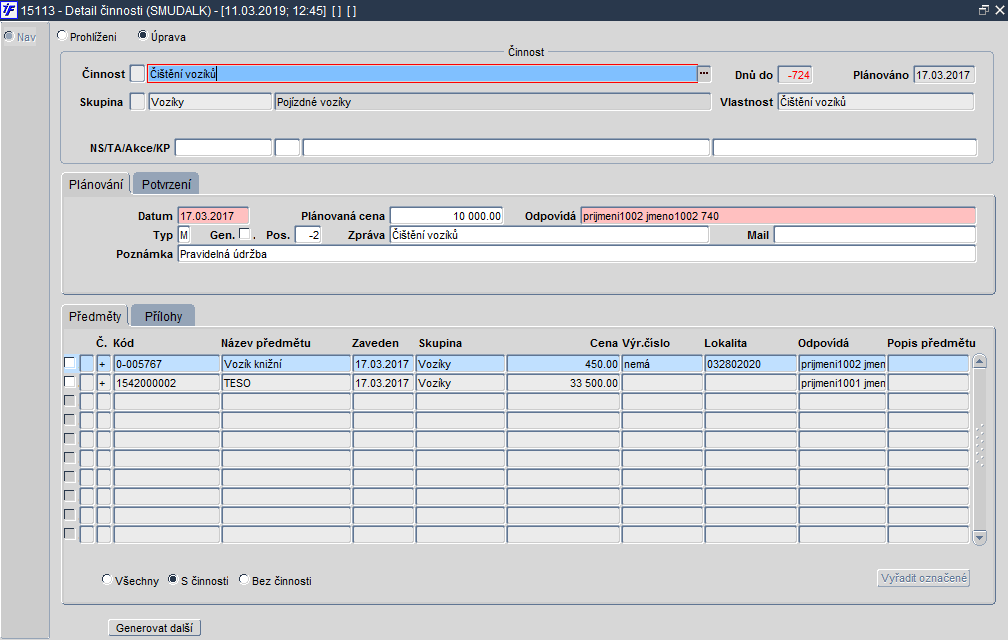The height and width of the screenshot is (640, 1008).
Task: Click the Činnost field with Čištění vozíků
Action: (x=422, y=74)
